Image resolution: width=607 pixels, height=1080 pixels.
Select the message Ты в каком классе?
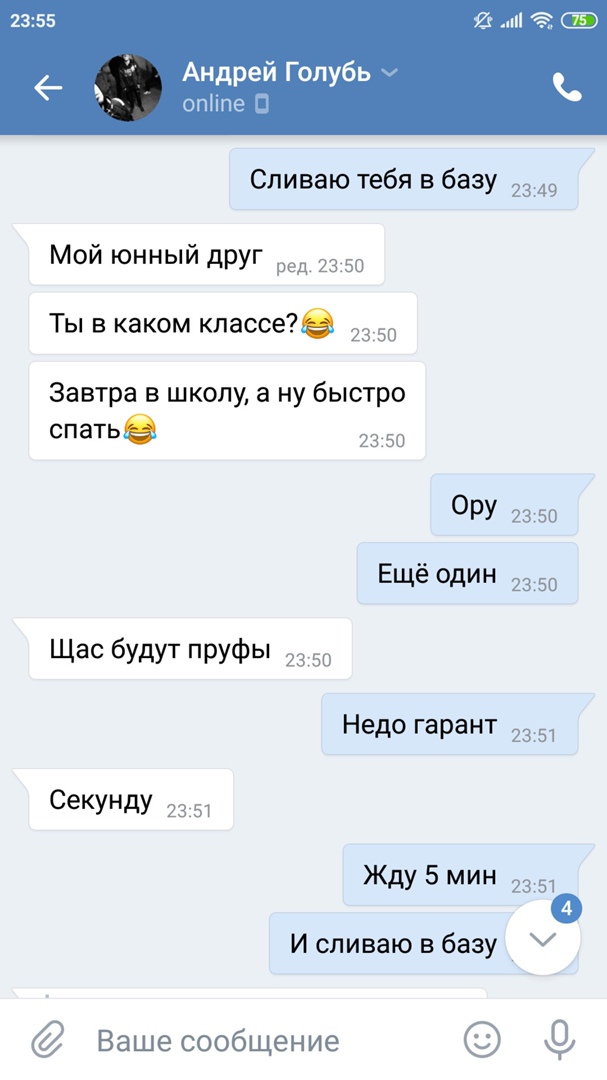coord(223,323)
